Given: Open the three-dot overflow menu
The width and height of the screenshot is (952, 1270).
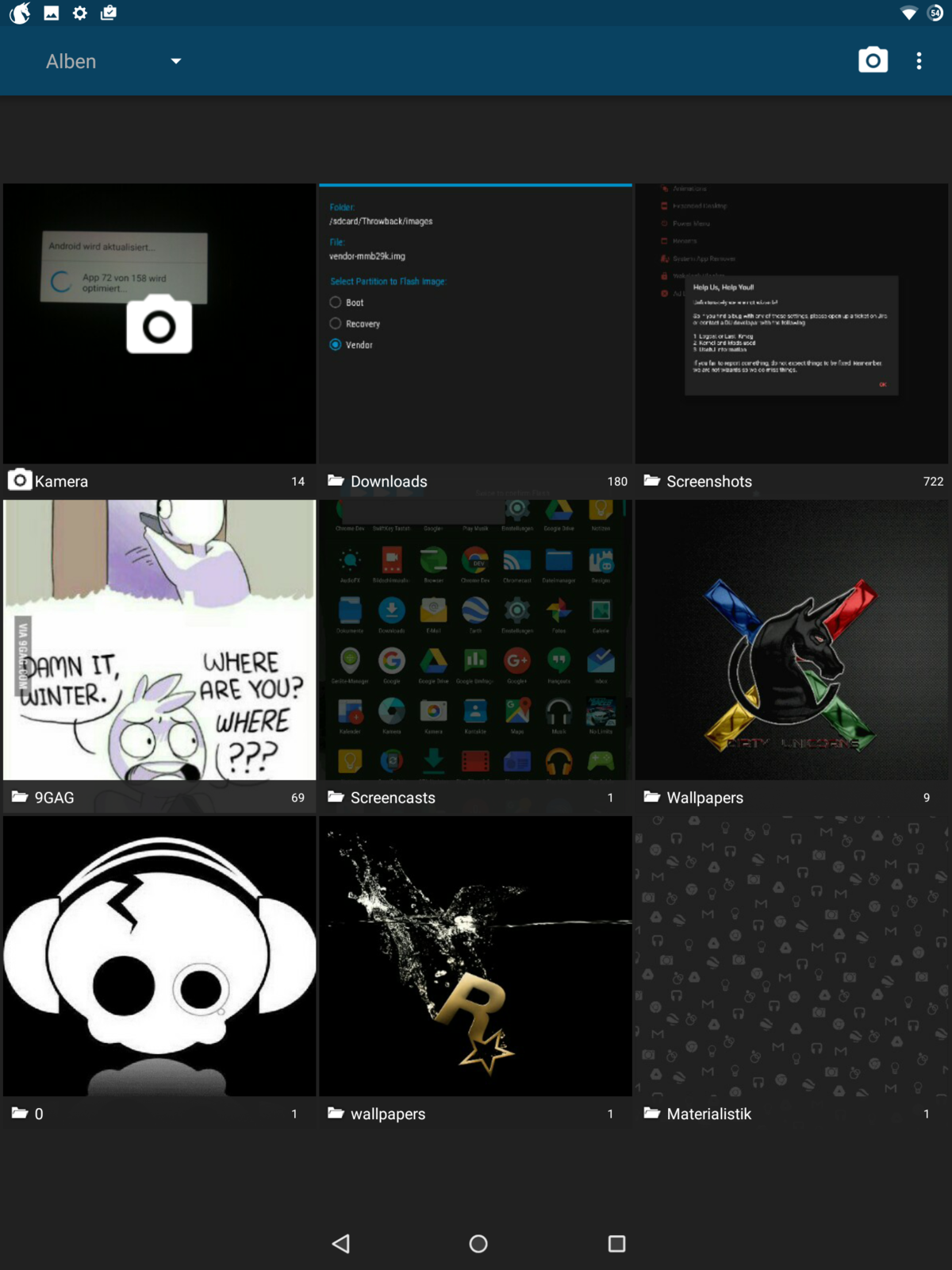Looking at the screenshot, I should tap(919, 61).
